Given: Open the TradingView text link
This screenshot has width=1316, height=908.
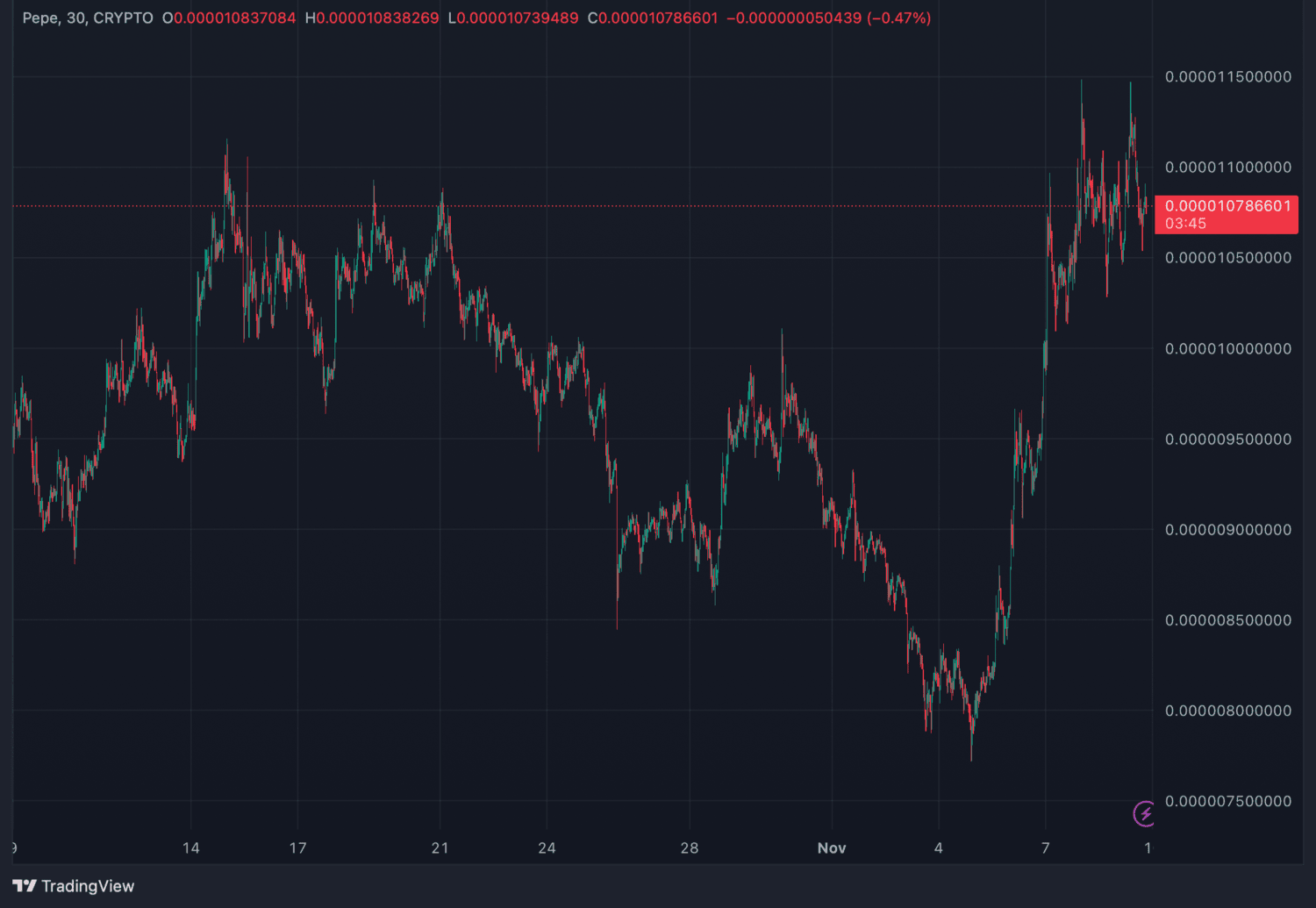Looking at the screenshot, I should tap(88, 886).
